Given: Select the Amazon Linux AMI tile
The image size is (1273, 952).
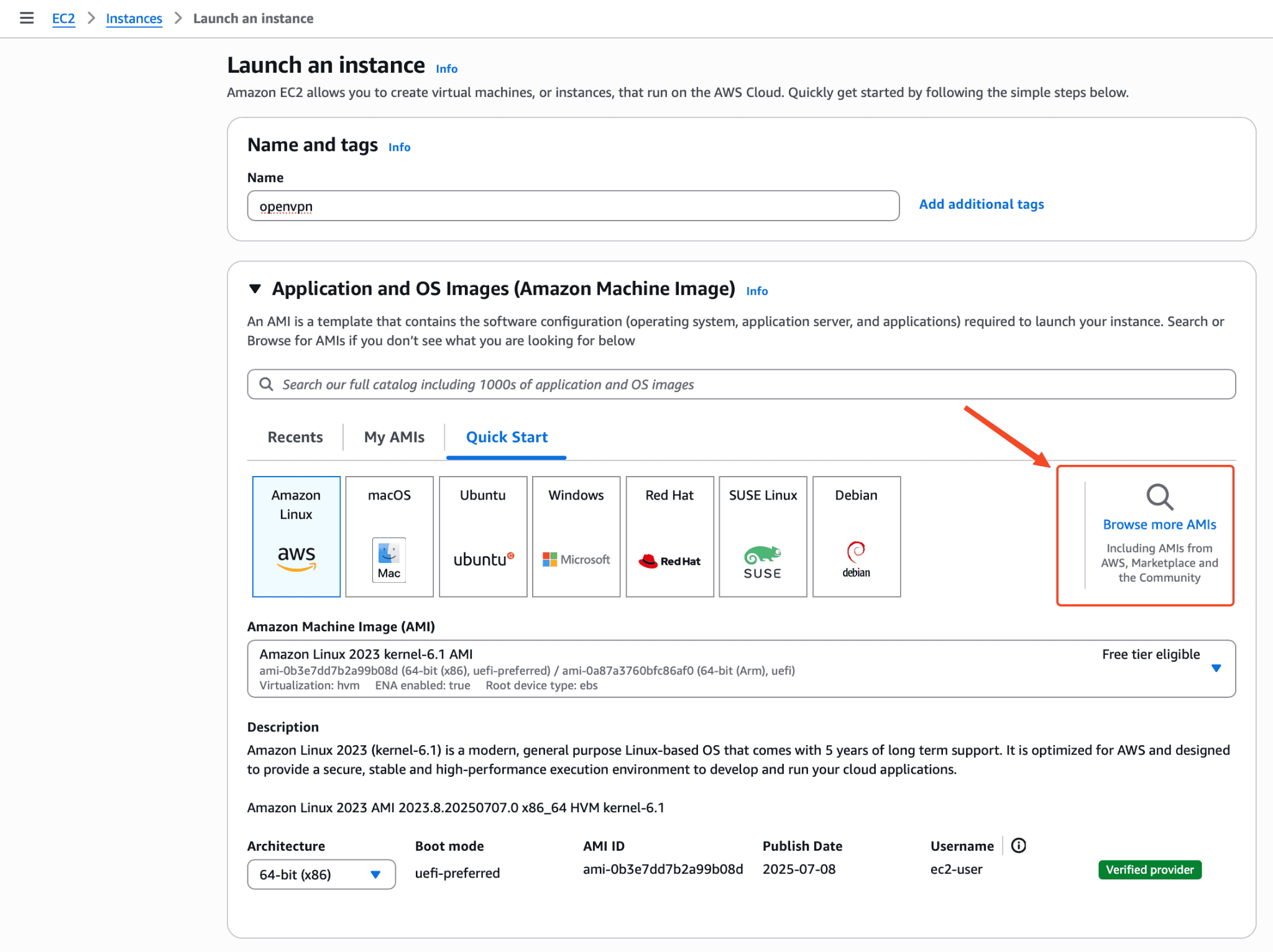Looking at the screenshot, I should 296,536.
